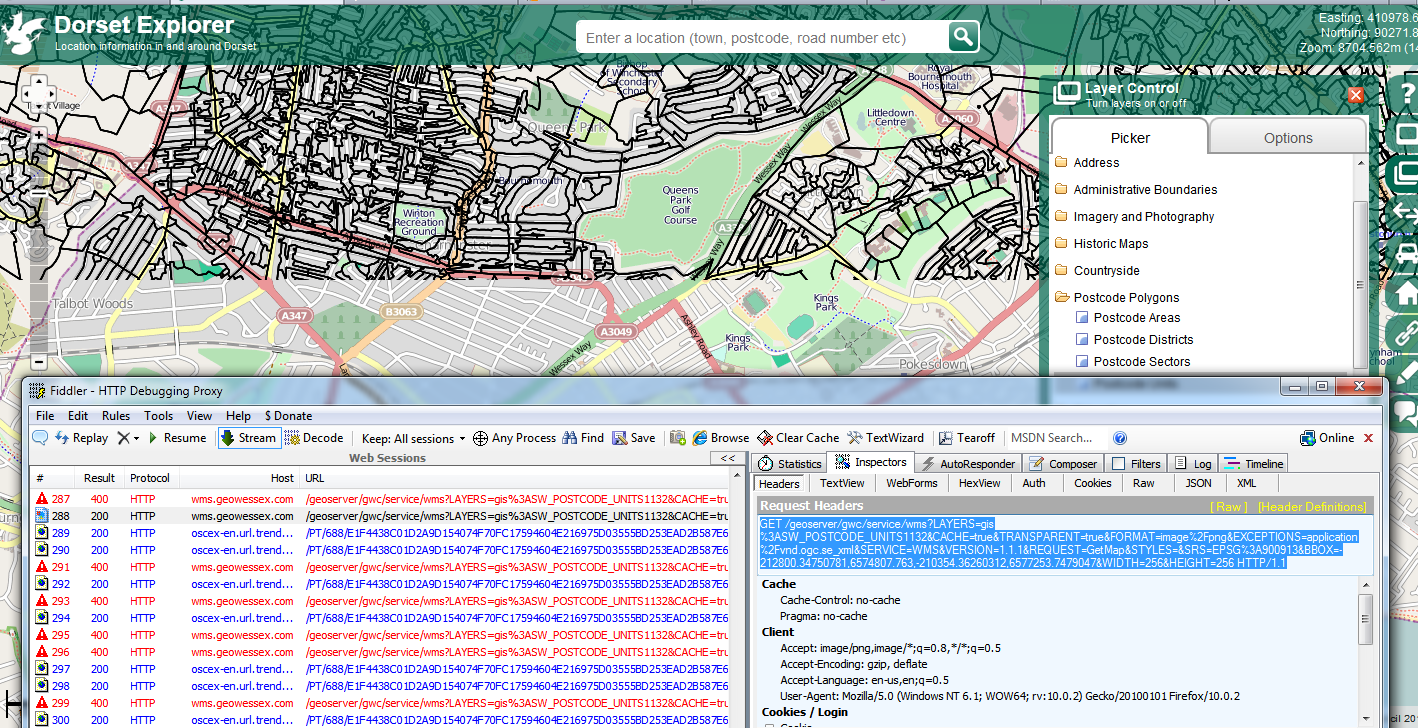
Task: Click the map zoom in plus button
Action: [38, 135]
